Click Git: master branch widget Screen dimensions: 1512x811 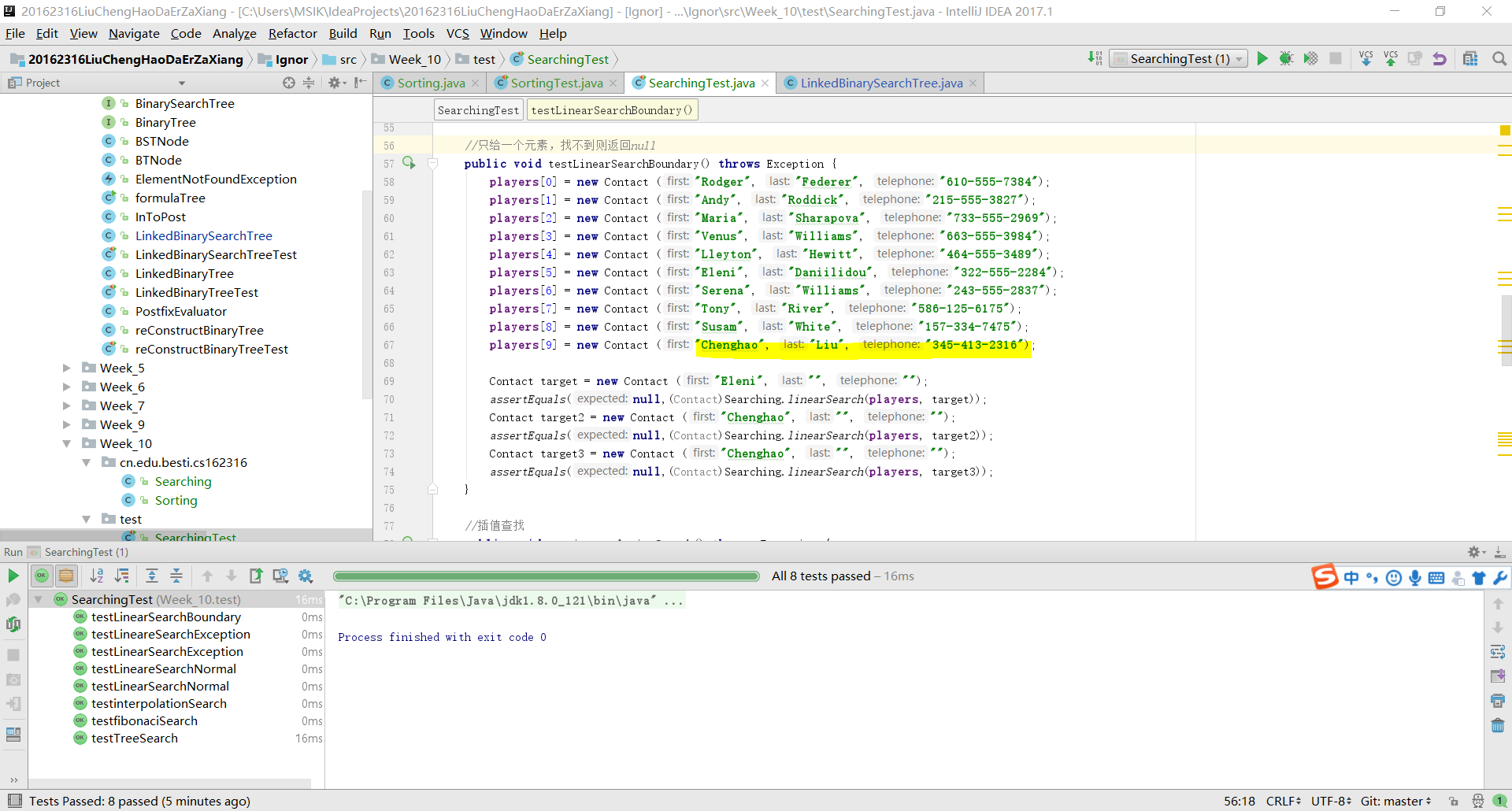pyautogui.click(x=1395, y=801)
